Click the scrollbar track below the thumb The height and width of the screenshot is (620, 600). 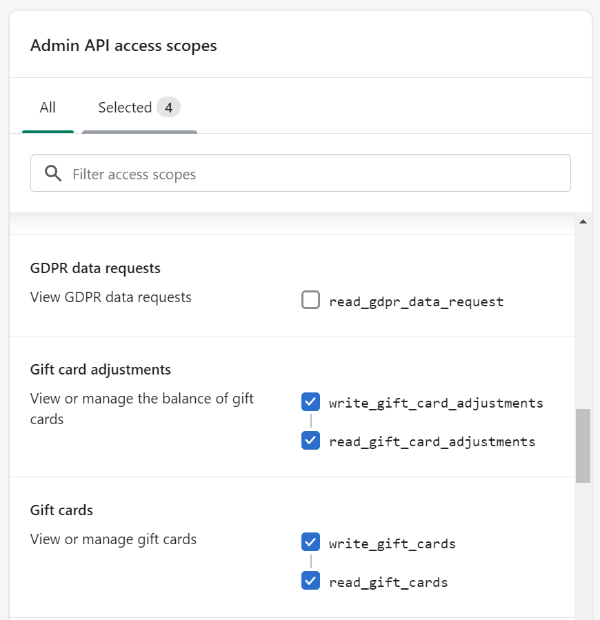[x=583, y=550]
